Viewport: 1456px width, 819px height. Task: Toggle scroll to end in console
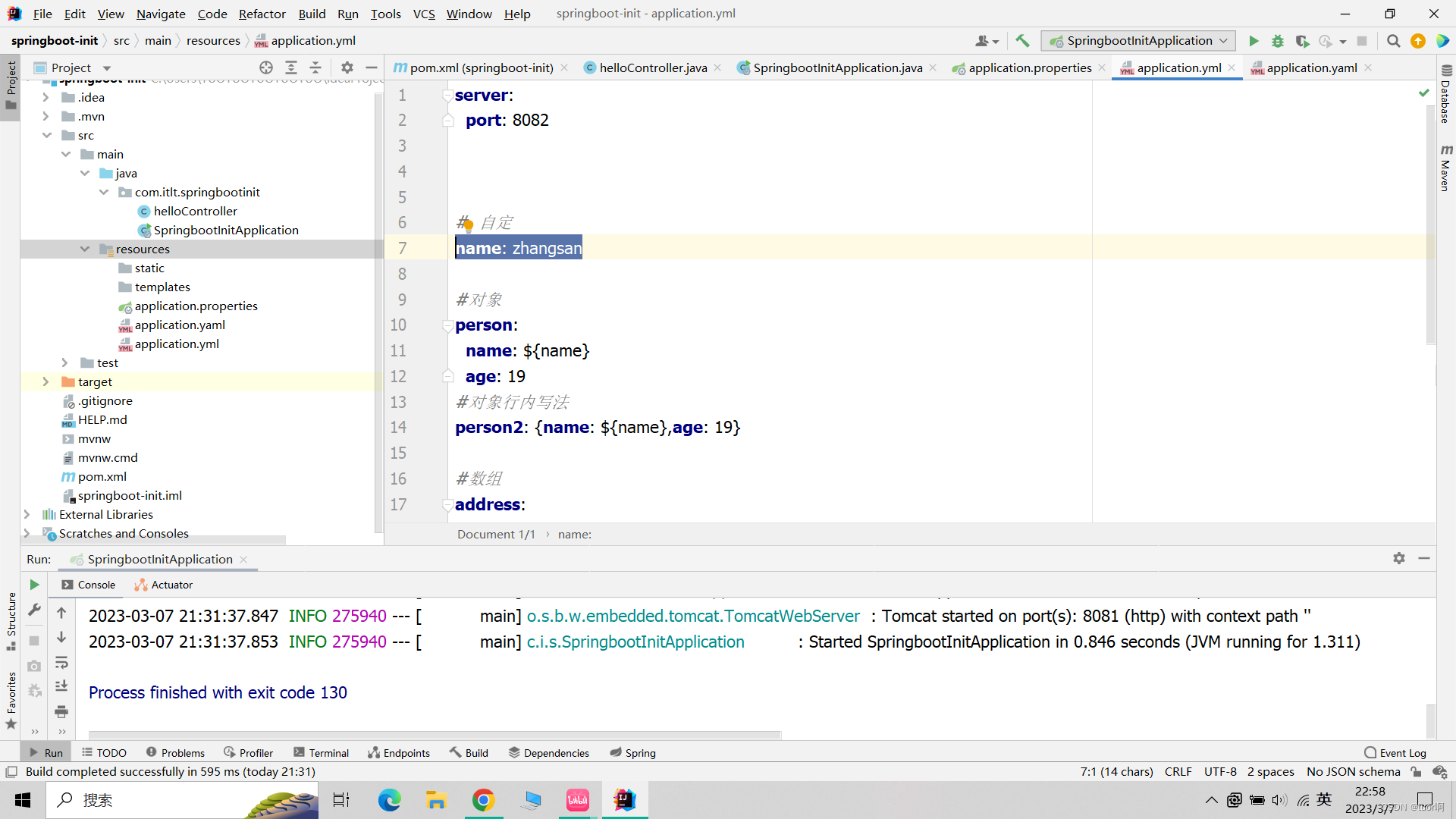coord(61,686)
